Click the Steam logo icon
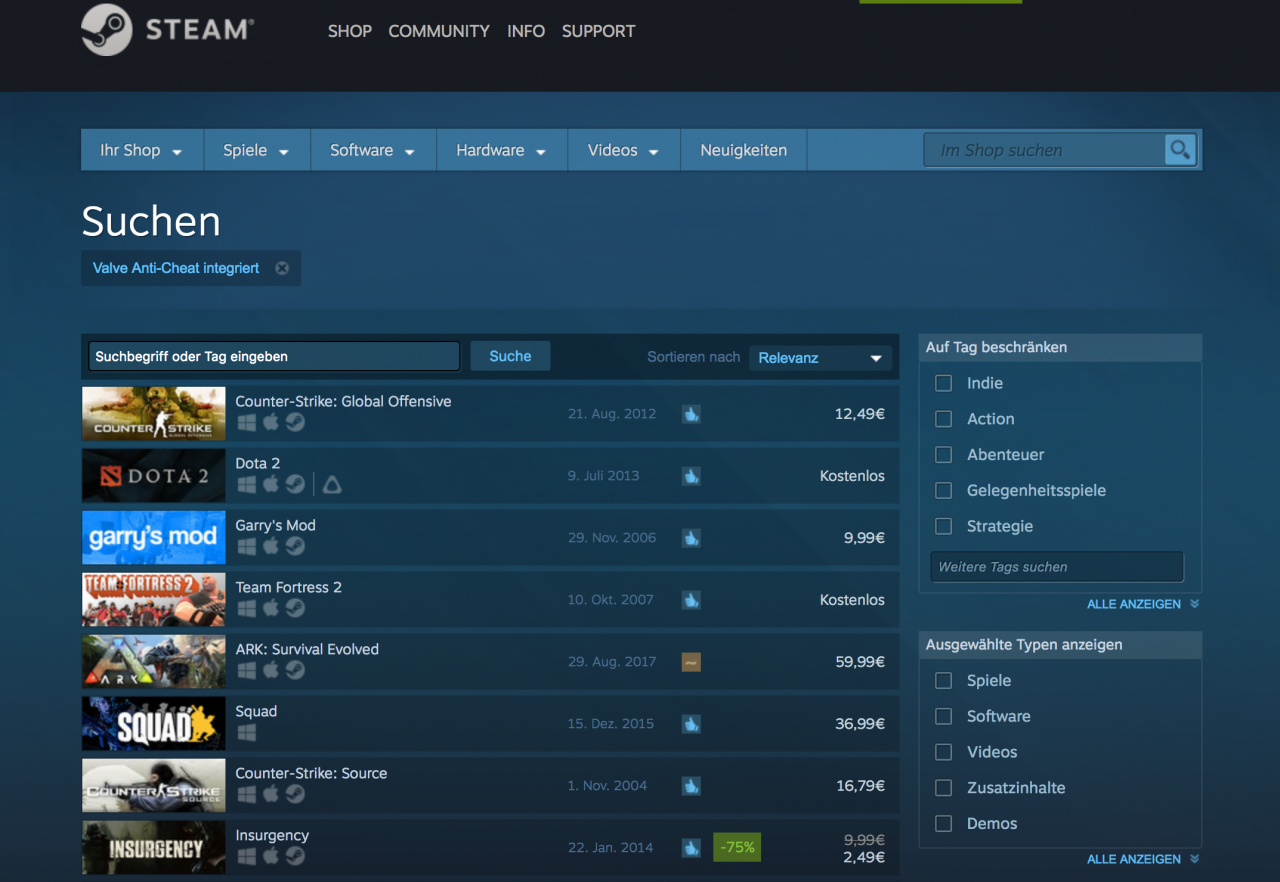1280x882 pixels. pyautogui.click(x=107, y=29)
